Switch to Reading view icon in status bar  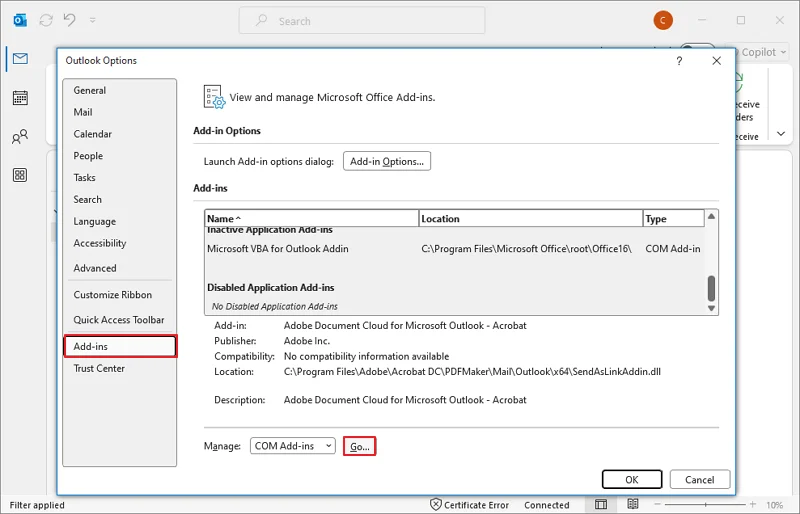(x=633, y=504)
